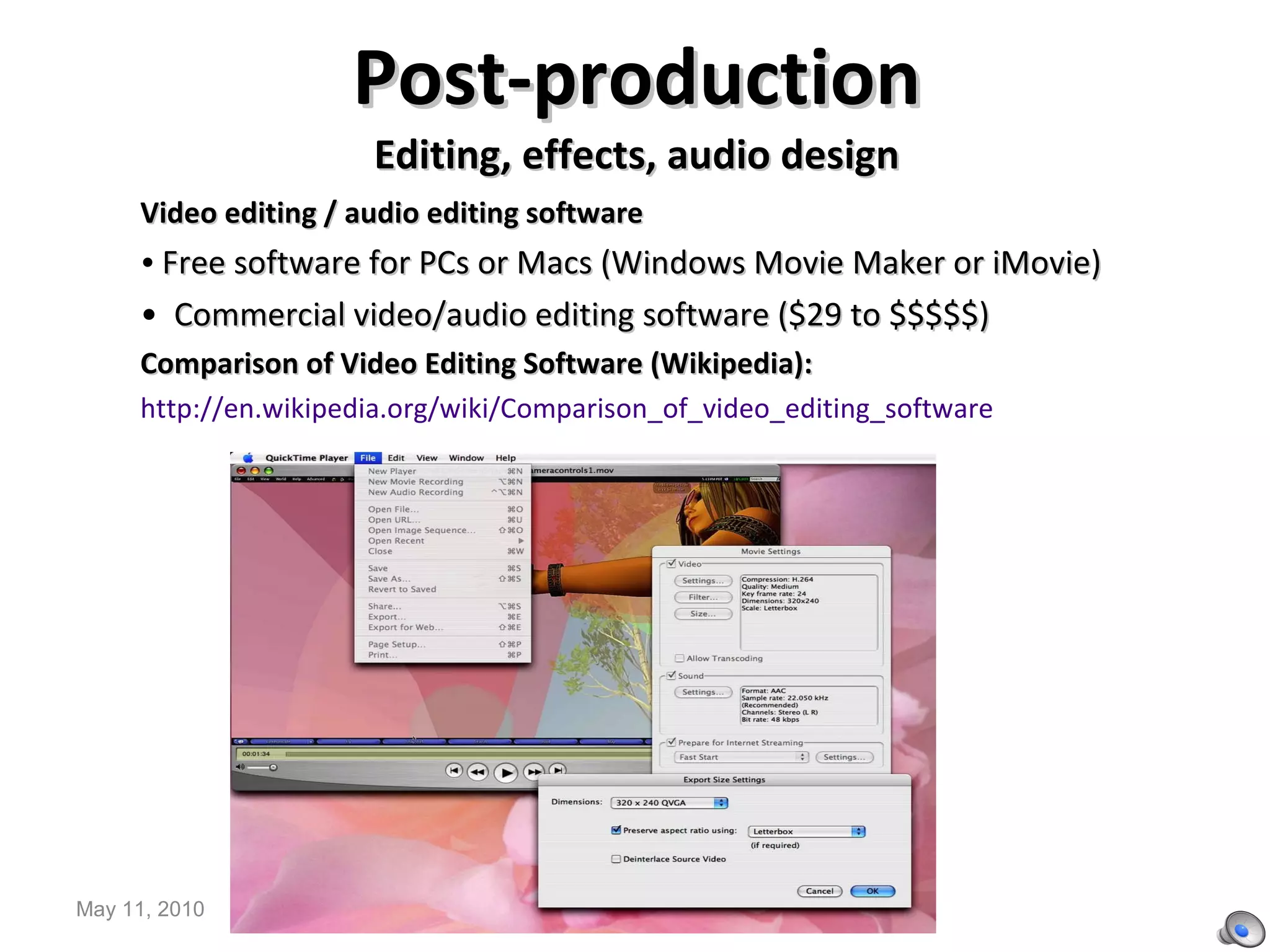The image size is (1270, 952).
Task: Open the View menu
Action: [427, 458]
